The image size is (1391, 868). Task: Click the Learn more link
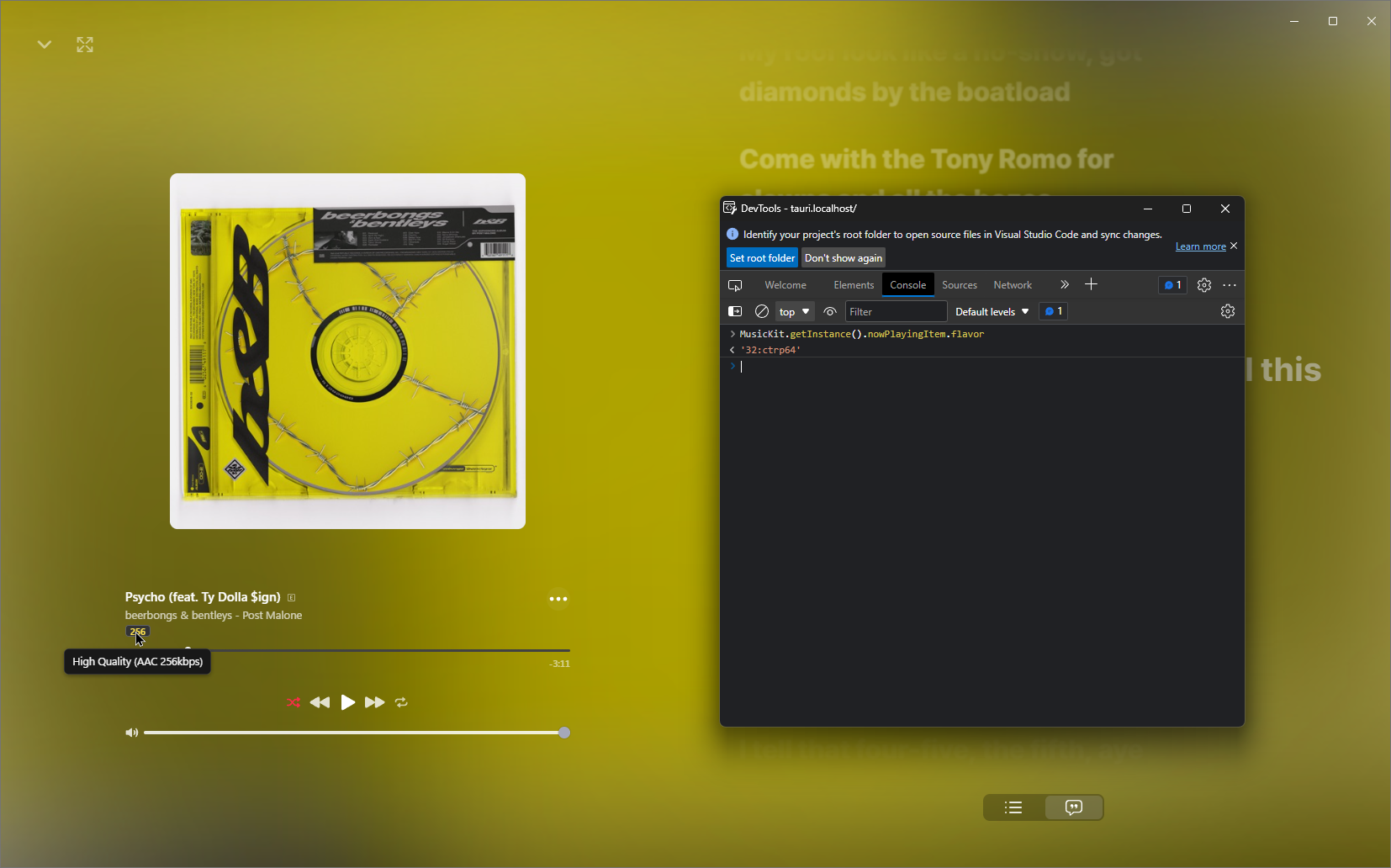tap(1200, 246)
